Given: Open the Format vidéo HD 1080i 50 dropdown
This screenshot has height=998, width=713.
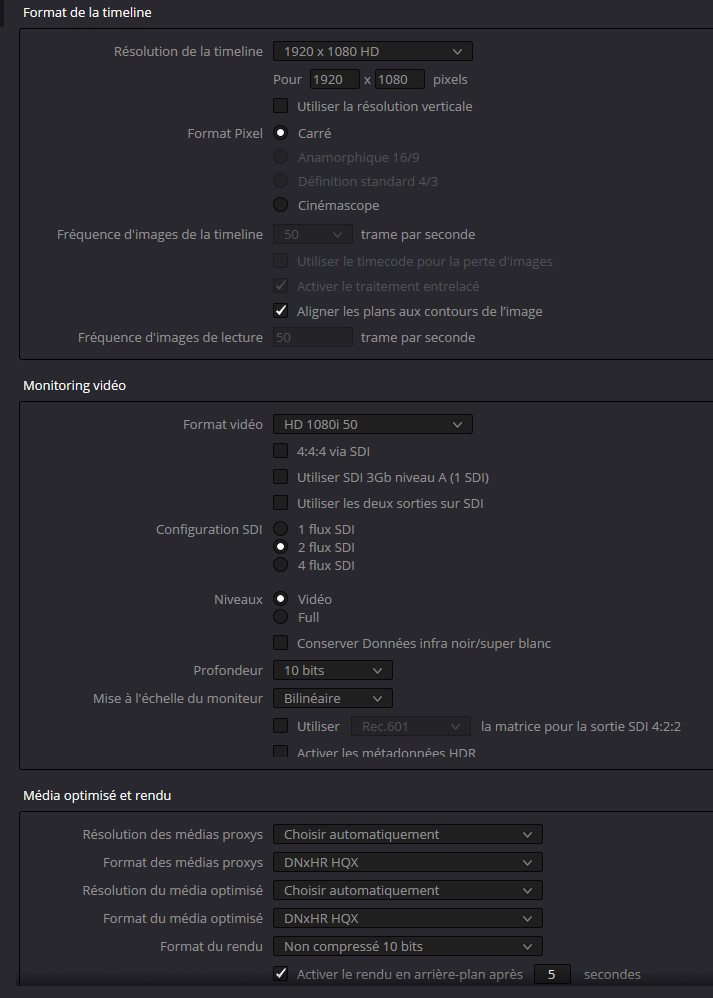Looking at the screenshot, I should [372, 424].
